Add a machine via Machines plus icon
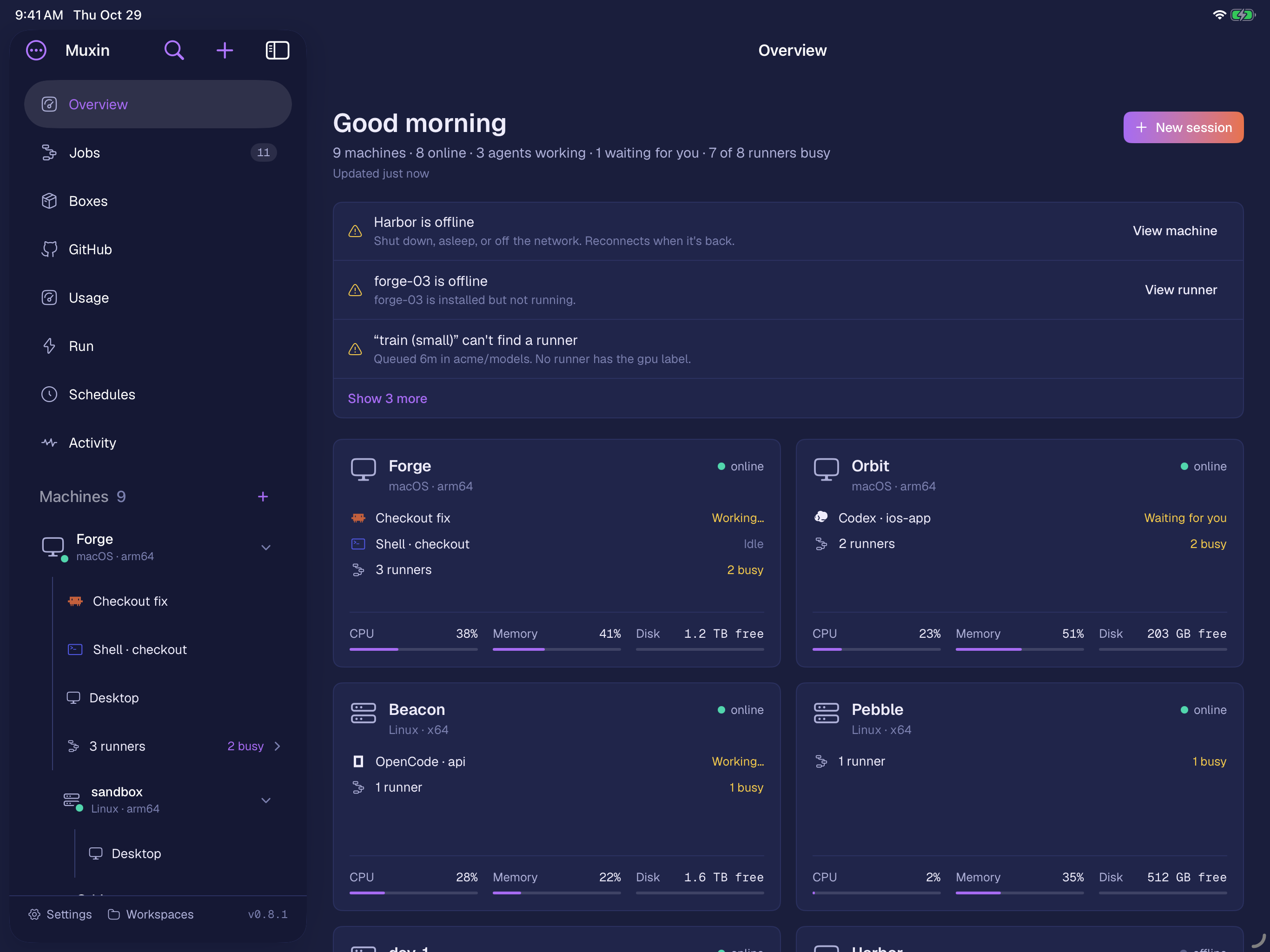The image size is (1270, 952). 263,496
